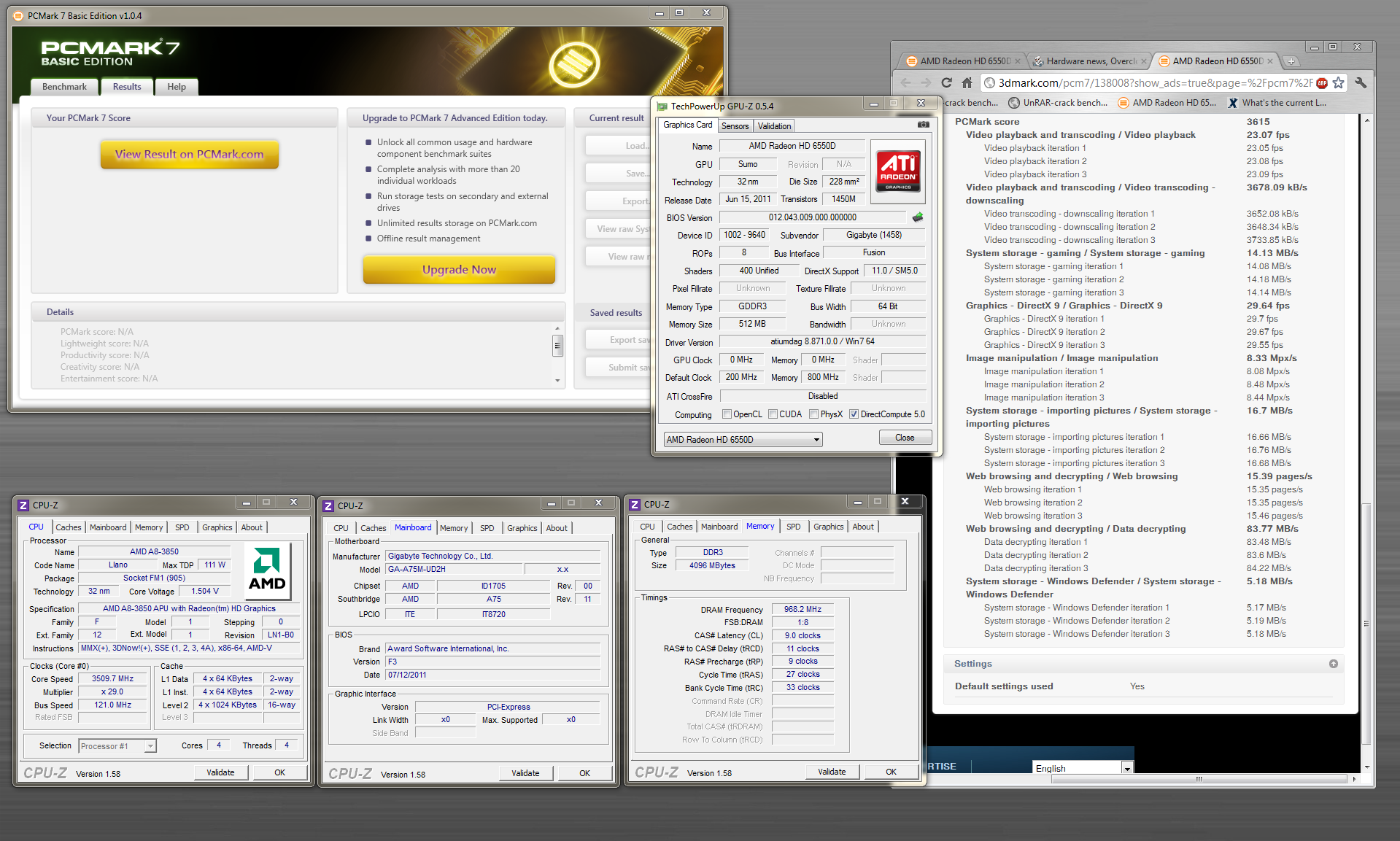The height and width of the screenshot is (841, 1400).
Task: Click the Close button in GPU-Z
Action: coord(905,438)
